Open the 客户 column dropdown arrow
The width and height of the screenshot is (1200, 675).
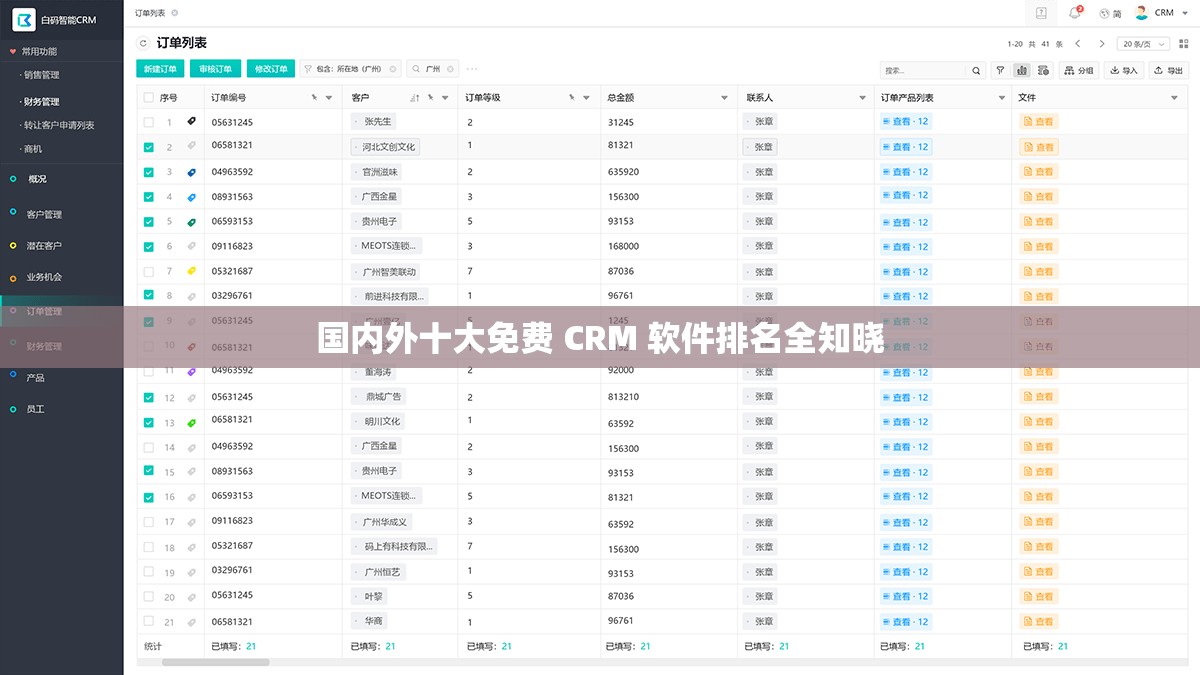pos(445,98)
